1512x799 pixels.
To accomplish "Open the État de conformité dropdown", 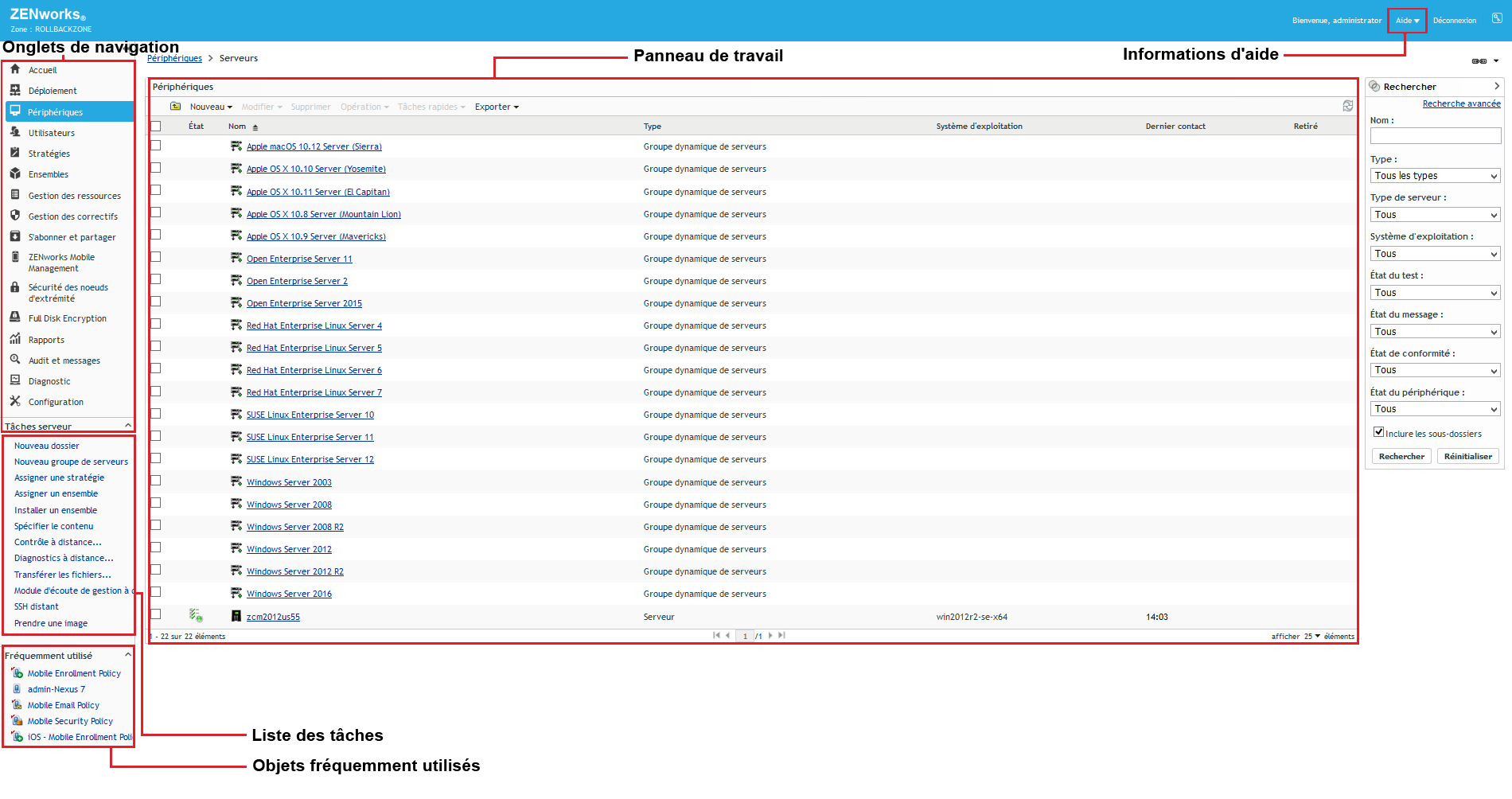I will pos(1436,370).
